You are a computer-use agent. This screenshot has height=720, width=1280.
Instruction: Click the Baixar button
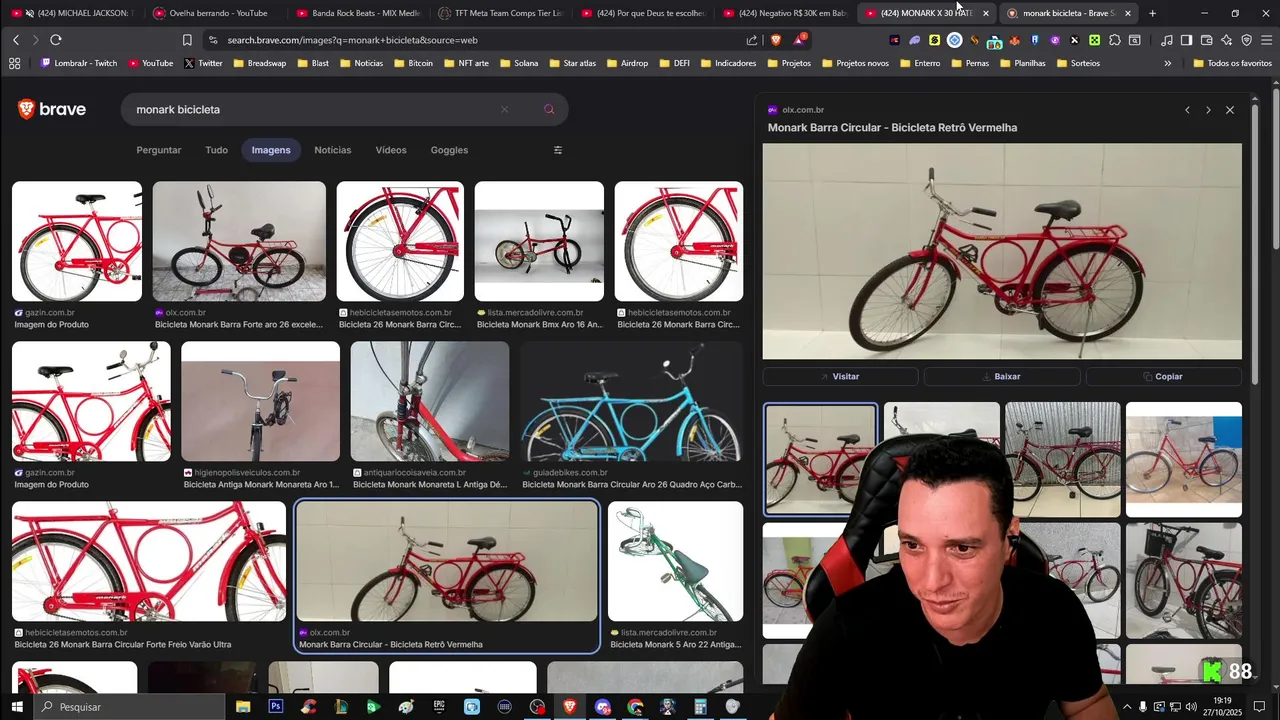tap(1002, 377)
